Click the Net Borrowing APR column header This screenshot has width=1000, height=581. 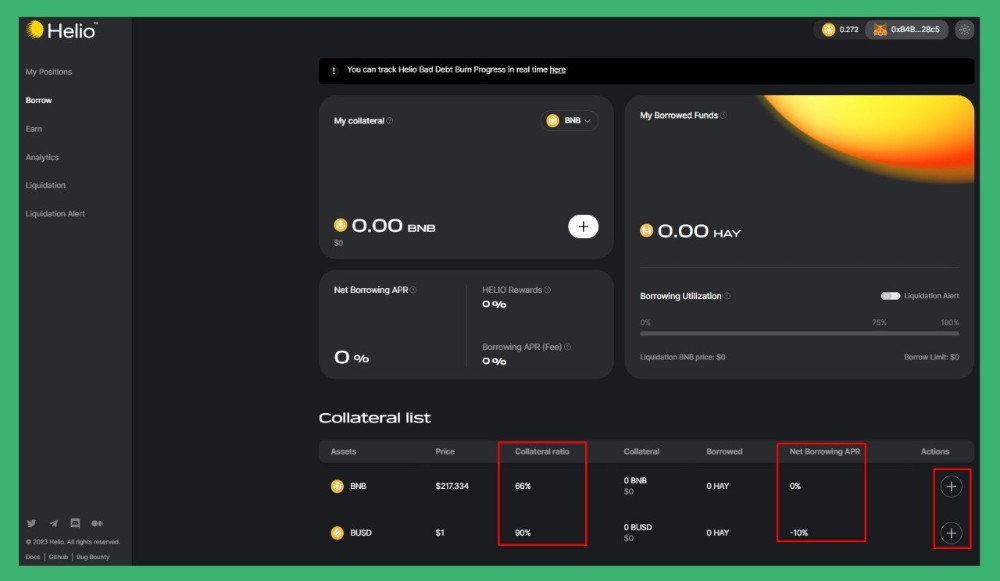(x=825, y=452)
